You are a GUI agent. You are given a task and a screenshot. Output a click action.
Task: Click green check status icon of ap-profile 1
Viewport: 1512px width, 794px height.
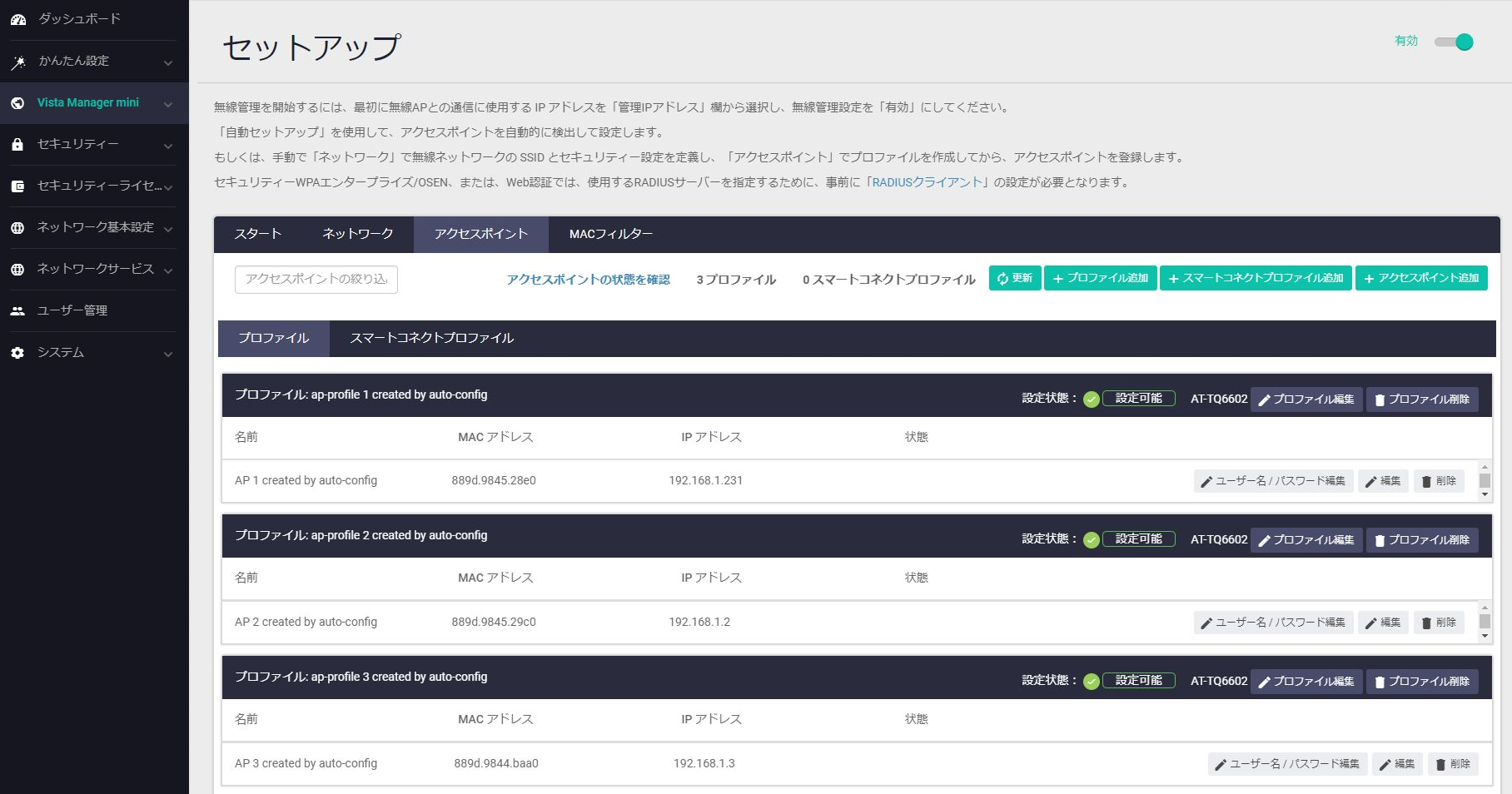point(1091,399)
